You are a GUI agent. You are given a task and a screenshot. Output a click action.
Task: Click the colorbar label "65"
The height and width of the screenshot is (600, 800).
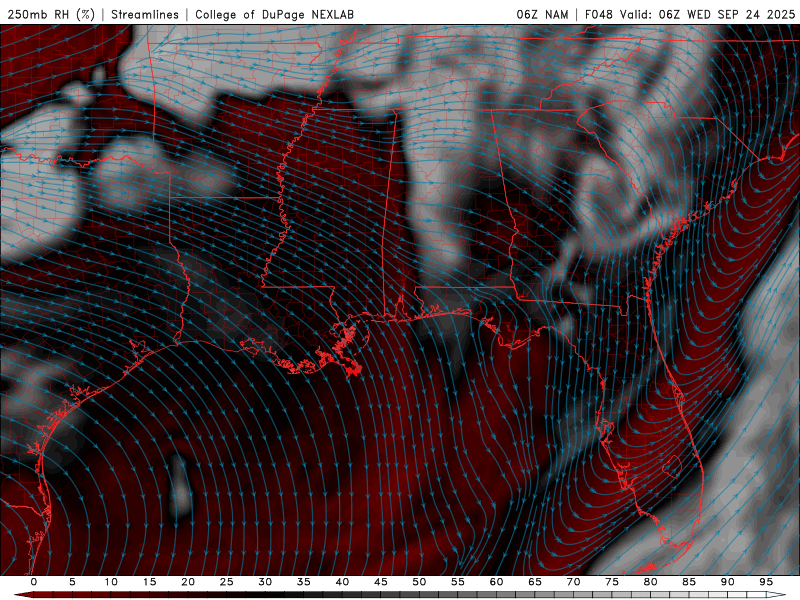pos(535,582)
